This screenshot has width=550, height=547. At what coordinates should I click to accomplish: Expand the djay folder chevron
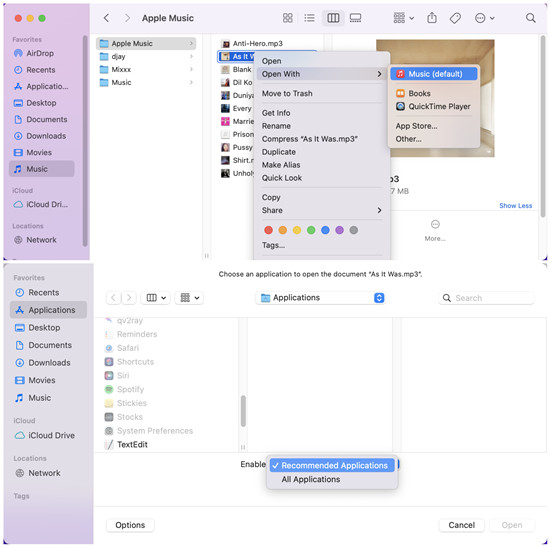click(x=191, y=56)
